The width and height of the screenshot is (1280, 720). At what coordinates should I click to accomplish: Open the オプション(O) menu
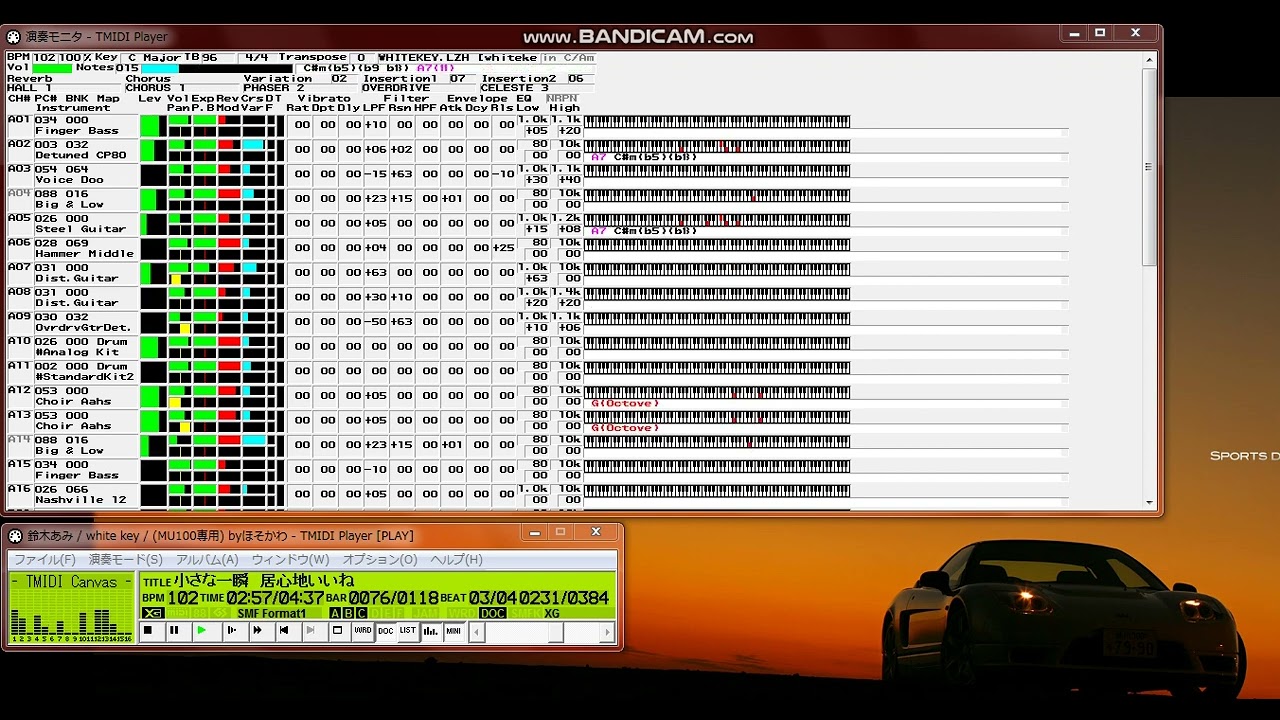[x=380, y=560]
